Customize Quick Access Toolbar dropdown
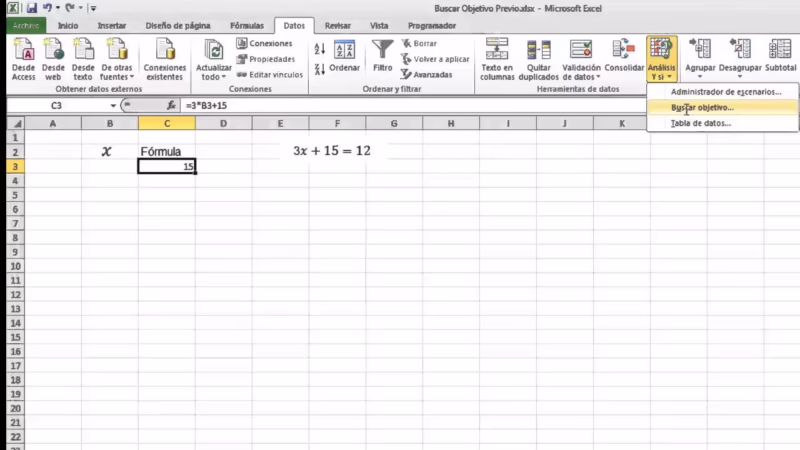This screenshot has width=800, height=450. pyautogui.click(x=93, y=8)
